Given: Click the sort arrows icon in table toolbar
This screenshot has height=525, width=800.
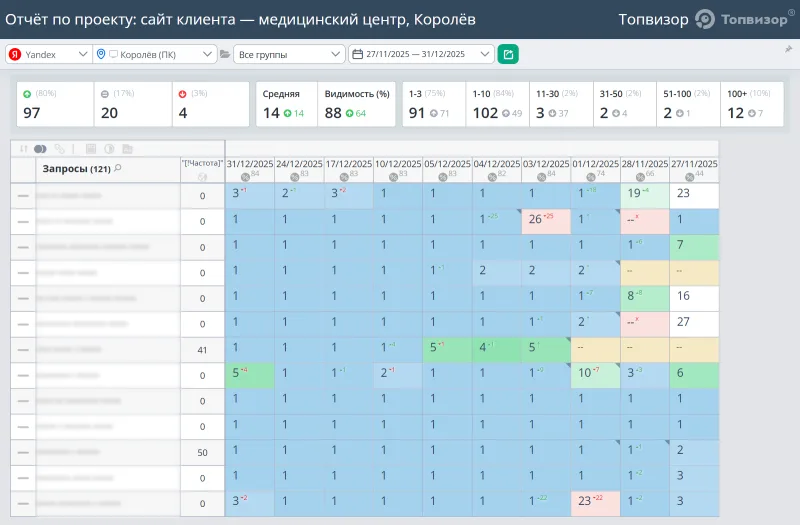Looking at the screenshot, I should coord(23,149).
